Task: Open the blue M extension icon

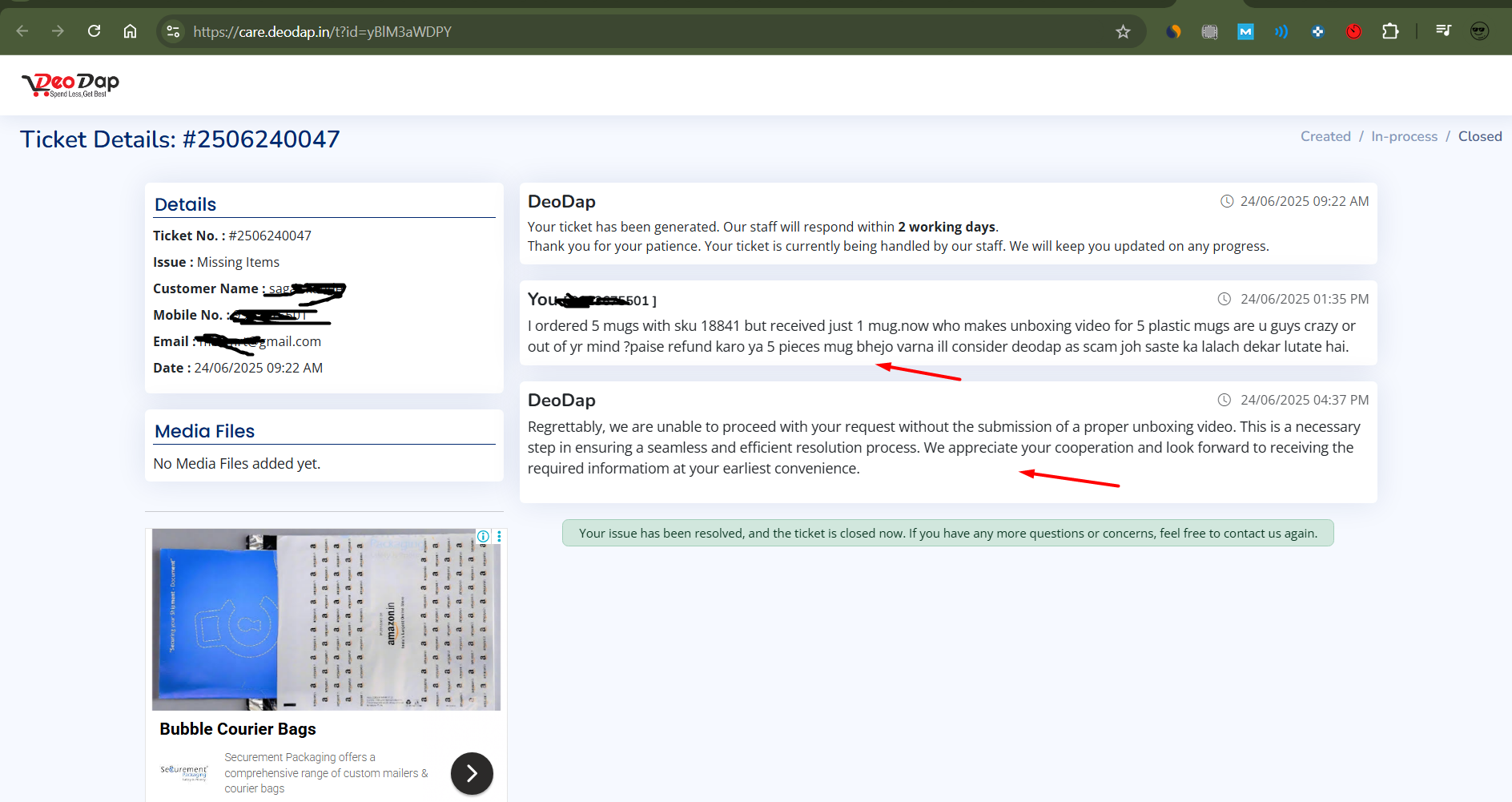Action: tap(1245, 31)
